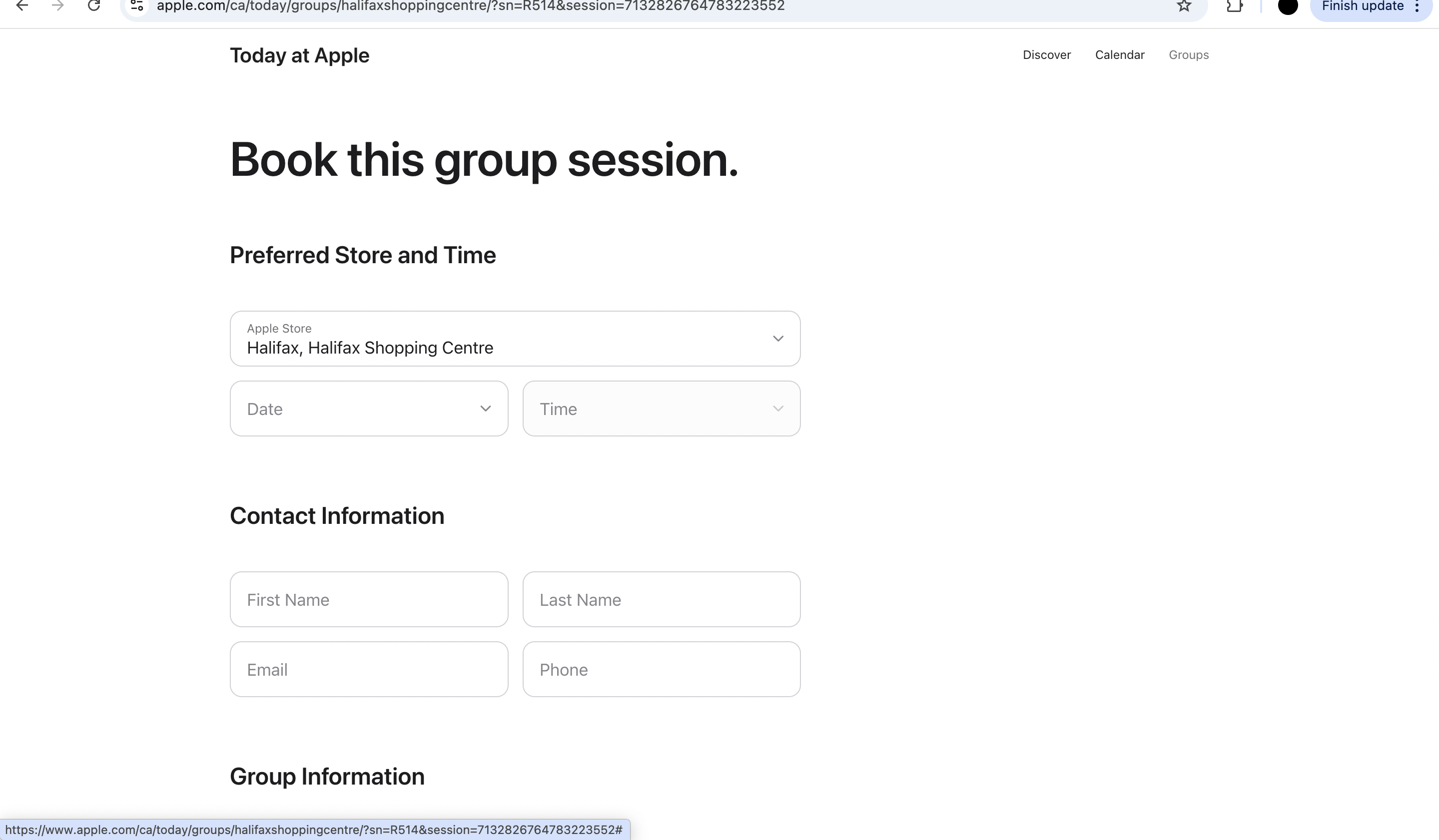Image resolution: width=1439 pixels, height=840 pixels.
Task: Open the extensions puzzle icon
Action: pos(1234,6)
